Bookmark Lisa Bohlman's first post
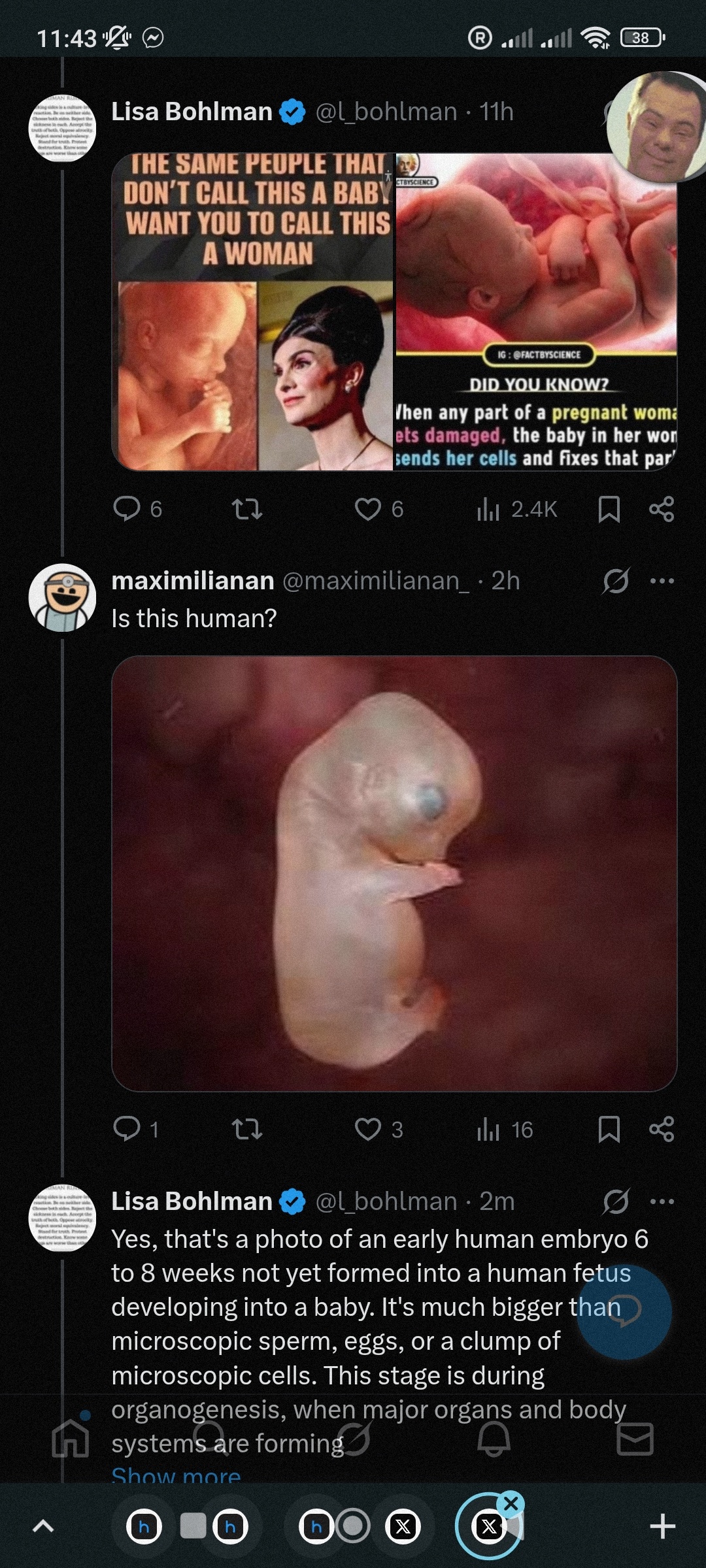 click(x=609, y=509)
